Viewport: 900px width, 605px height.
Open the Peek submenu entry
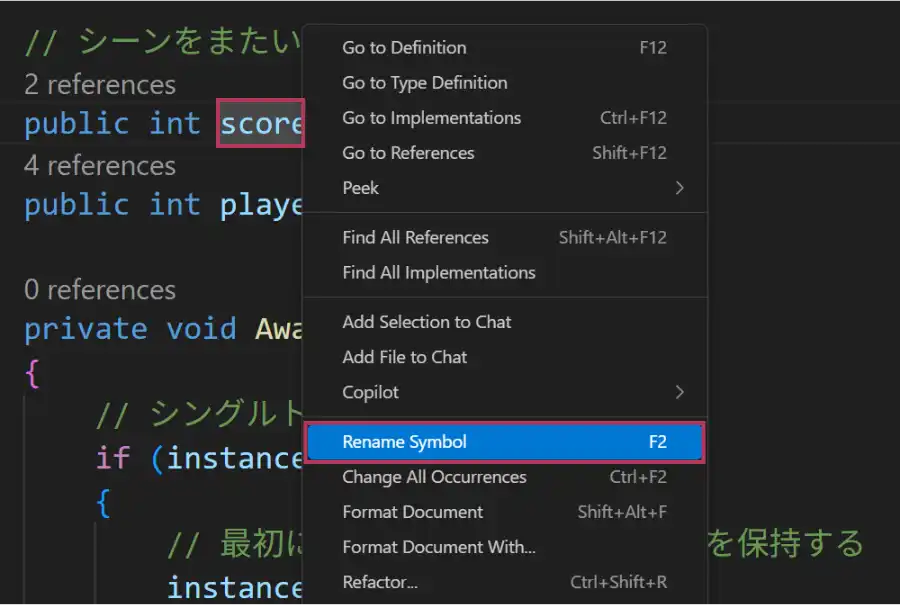click(x=361, y=188)
